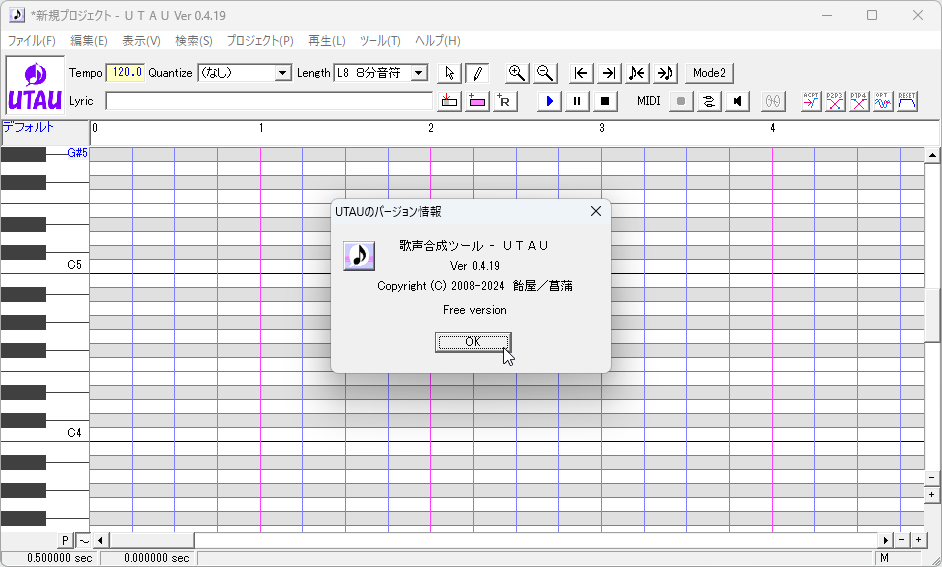Click the add pink note icon

tap(477, 101)
